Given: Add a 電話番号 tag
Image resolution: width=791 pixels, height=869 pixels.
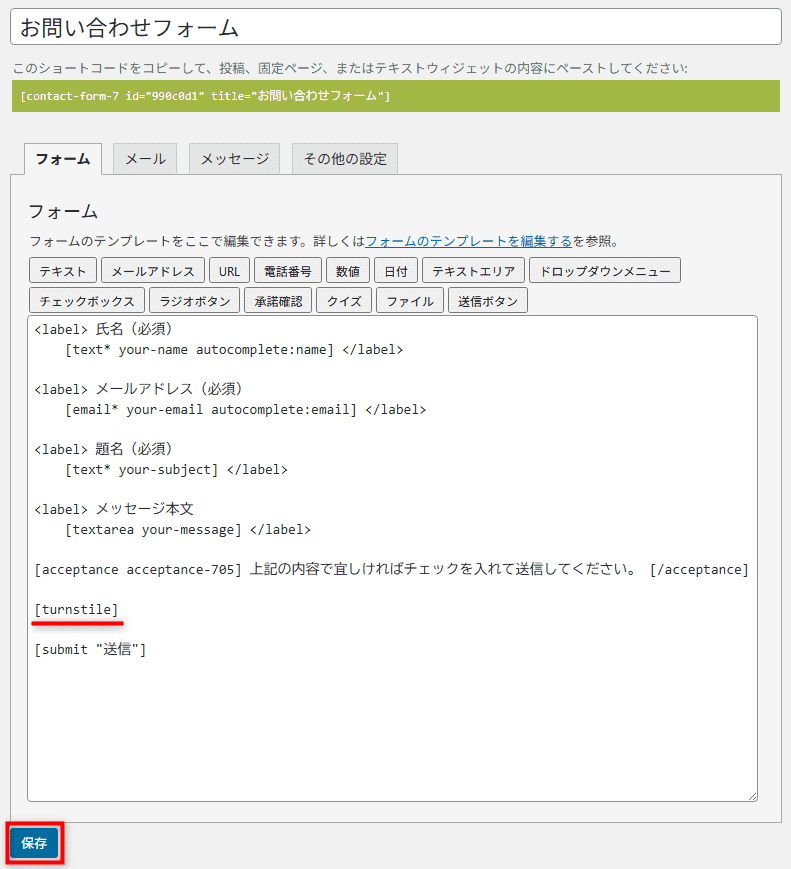Looking at the screenshot, I should (x=288, y=271).
